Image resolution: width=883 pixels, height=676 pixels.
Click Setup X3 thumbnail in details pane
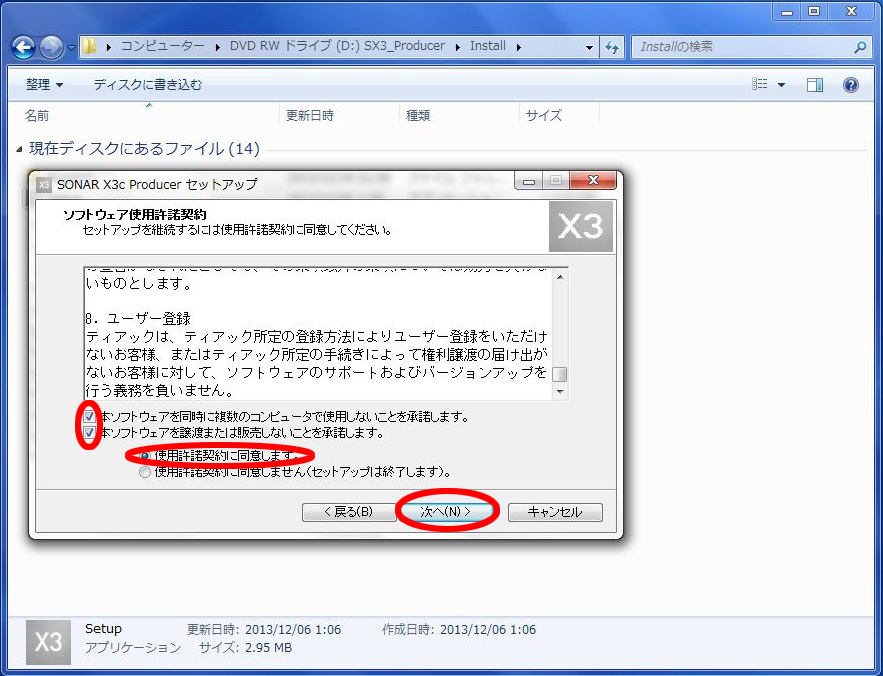coord(48,642)
